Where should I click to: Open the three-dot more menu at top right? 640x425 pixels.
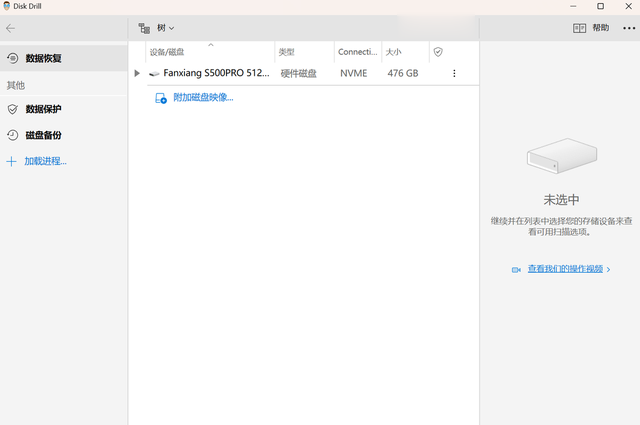click(629, 28)
